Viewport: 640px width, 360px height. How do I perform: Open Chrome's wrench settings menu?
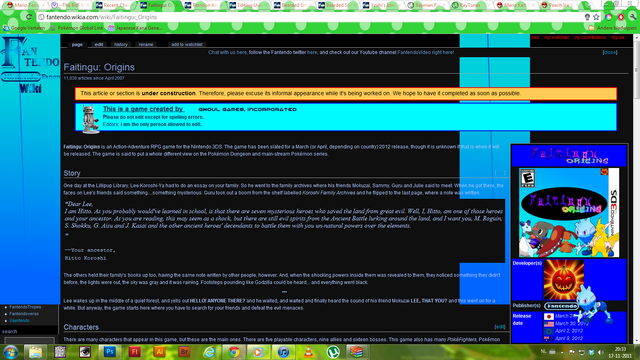pyautogui.click(x=633, y=17)
